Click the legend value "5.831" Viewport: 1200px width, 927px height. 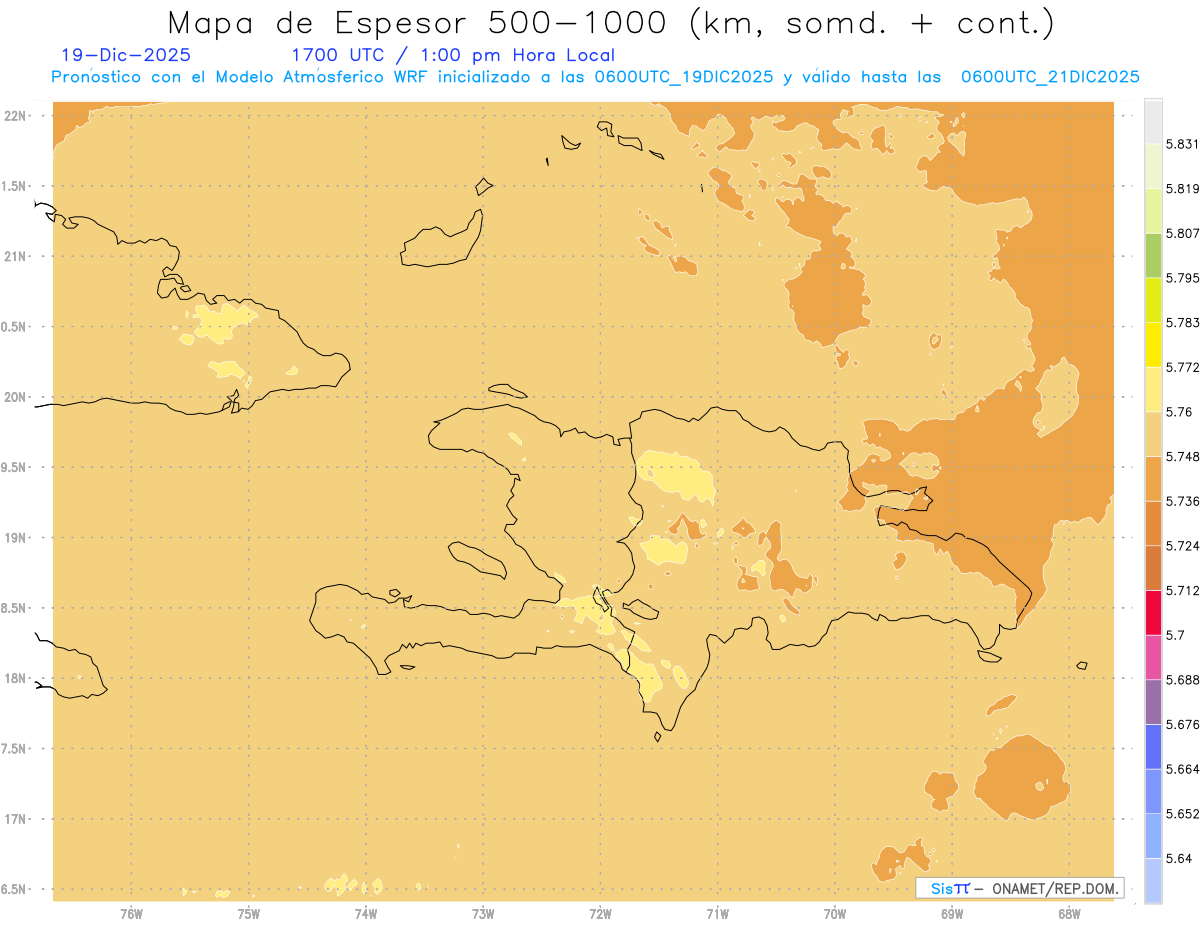(1182, 144)
